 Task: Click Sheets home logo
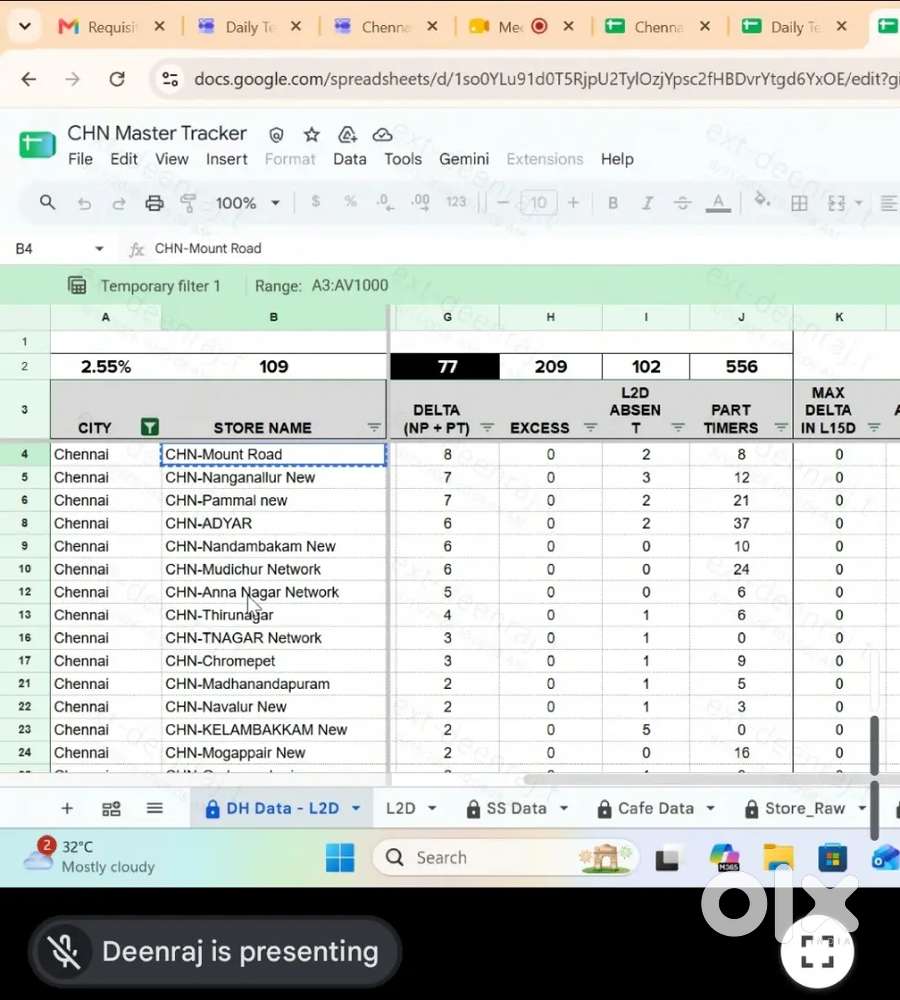click(x=37, y=145)
